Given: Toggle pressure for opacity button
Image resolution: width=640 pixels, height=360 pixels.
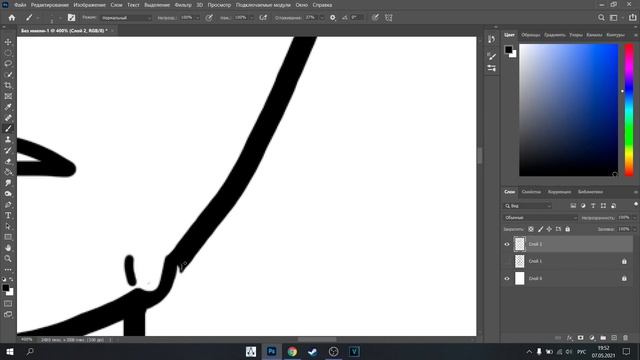Looking at the screenshot, I should (x=209, y=18).
